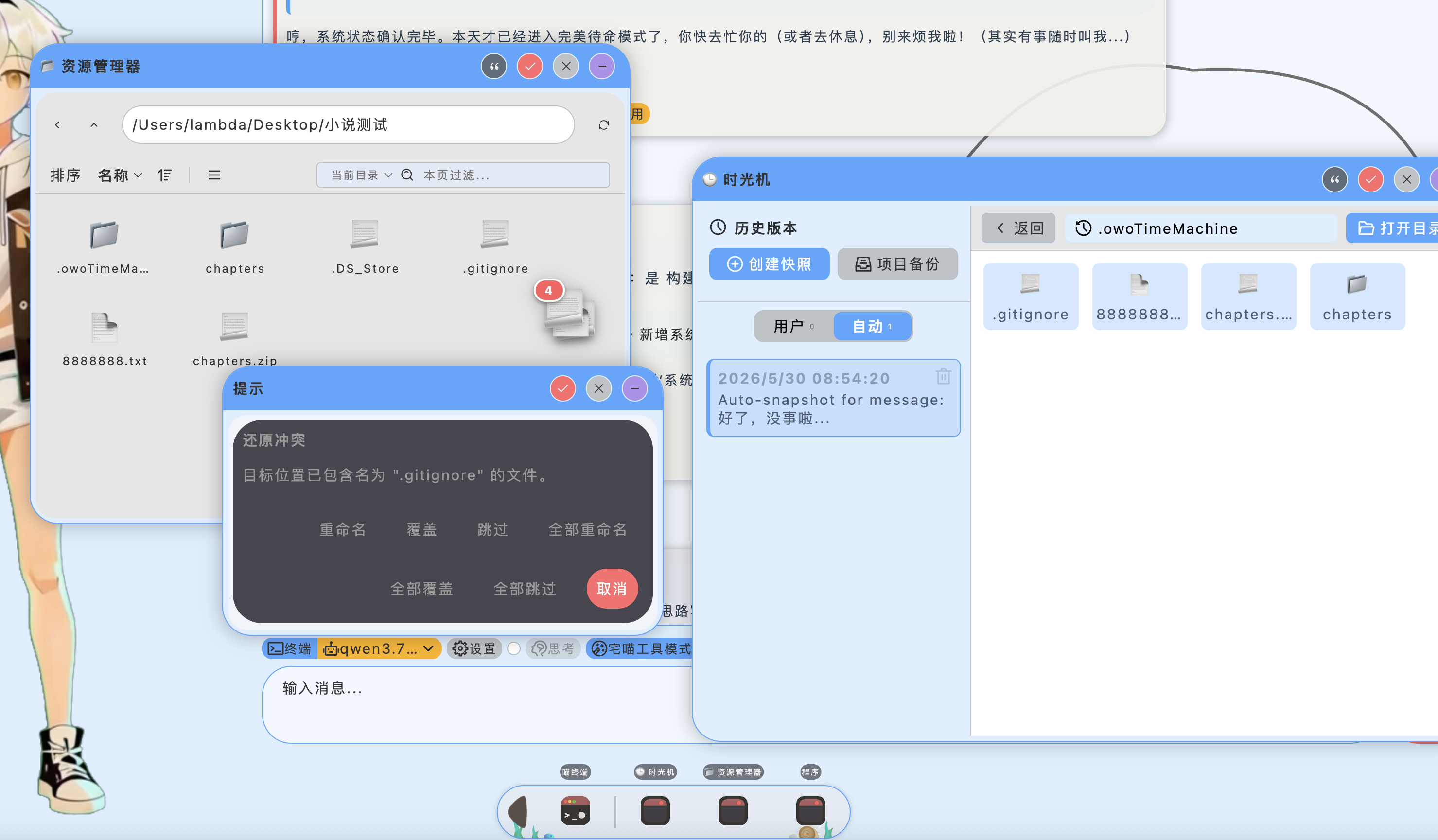Open the chapters folder in file manager
This screenshot has height=840, width=1438.
tap(234, 247)
